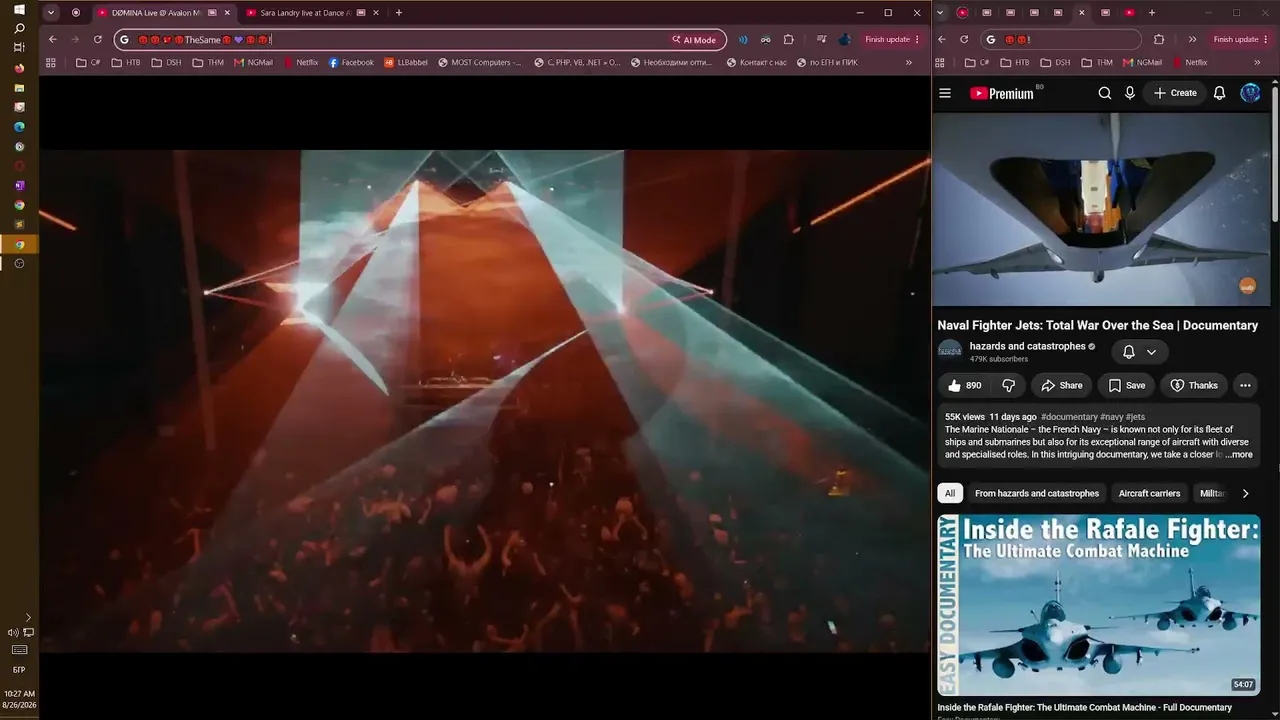Screen dimensions: 1280x720
Task: Expand the Windows tray hidden icons chevron
Action: tap(28, 618)
